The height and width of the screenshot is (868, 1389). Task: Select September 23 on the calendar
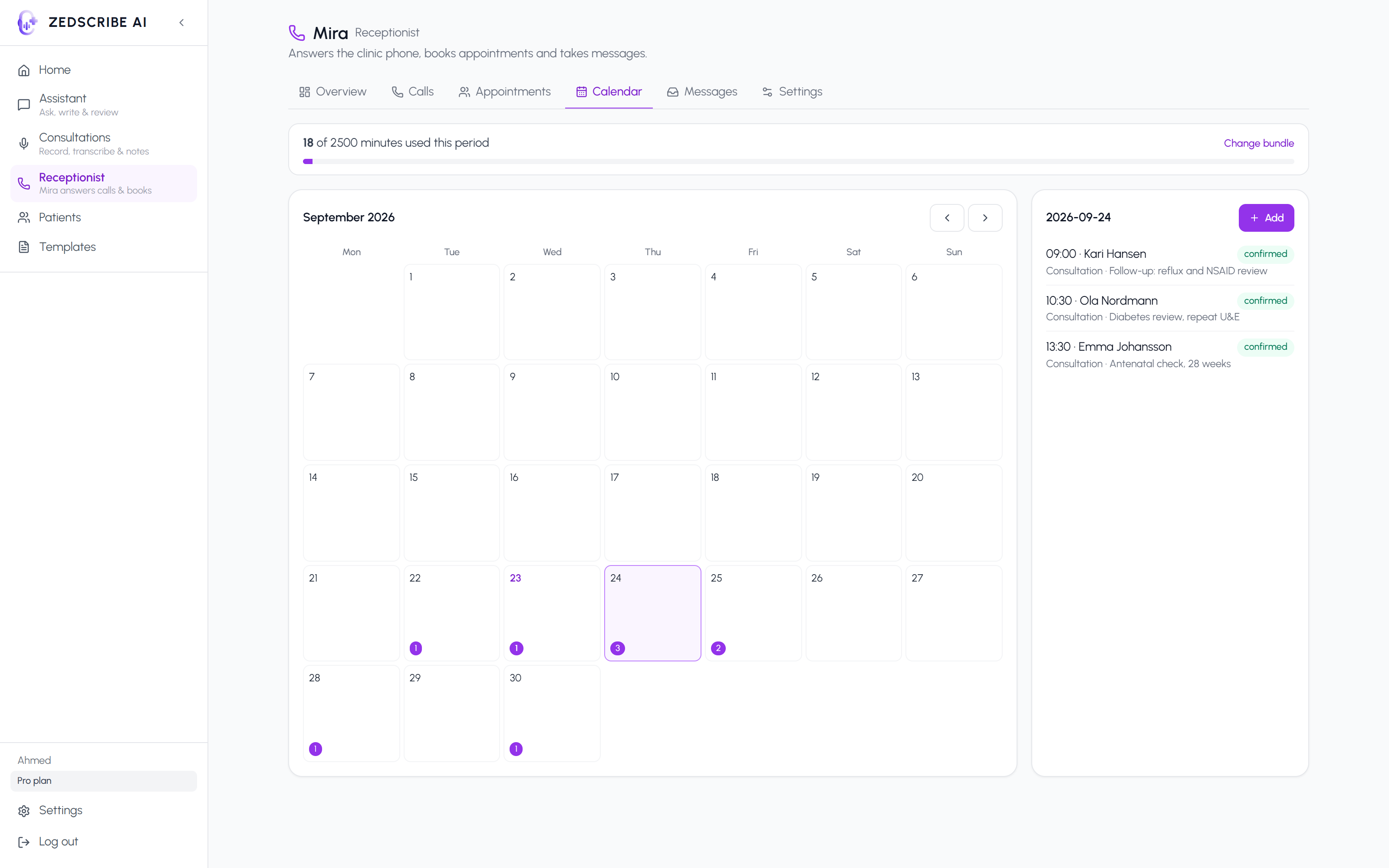click(552, 613)
